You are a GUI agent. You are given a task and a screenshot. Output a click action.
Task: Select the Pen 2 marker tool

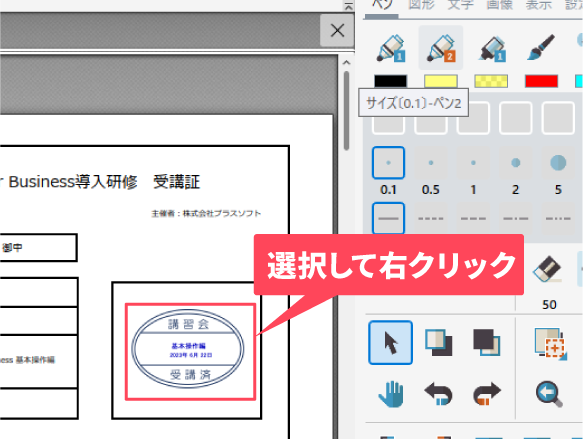[441, 48]
